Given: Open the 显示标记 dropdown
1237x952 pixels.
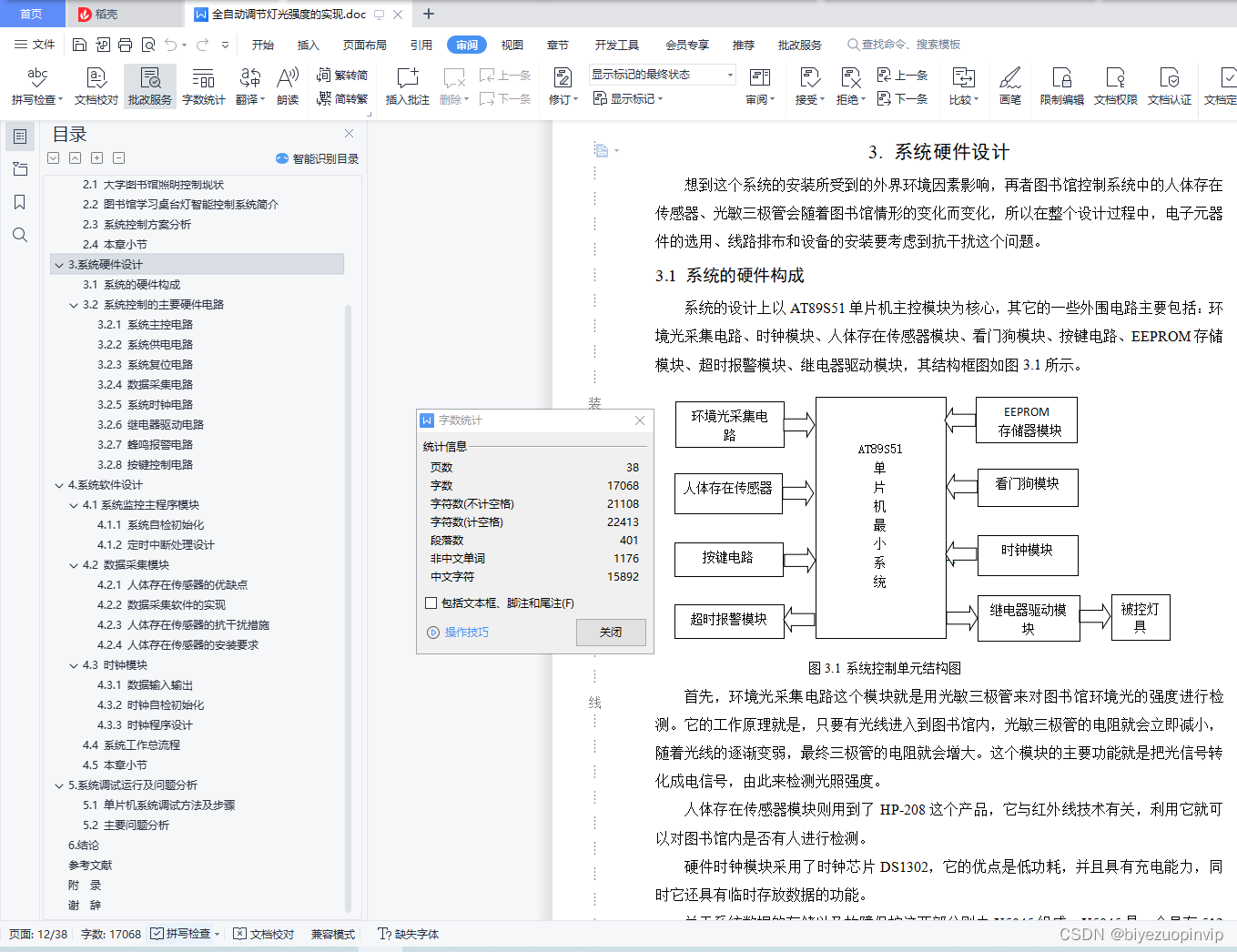Looking at the screenshot, I should click(628, 98).
